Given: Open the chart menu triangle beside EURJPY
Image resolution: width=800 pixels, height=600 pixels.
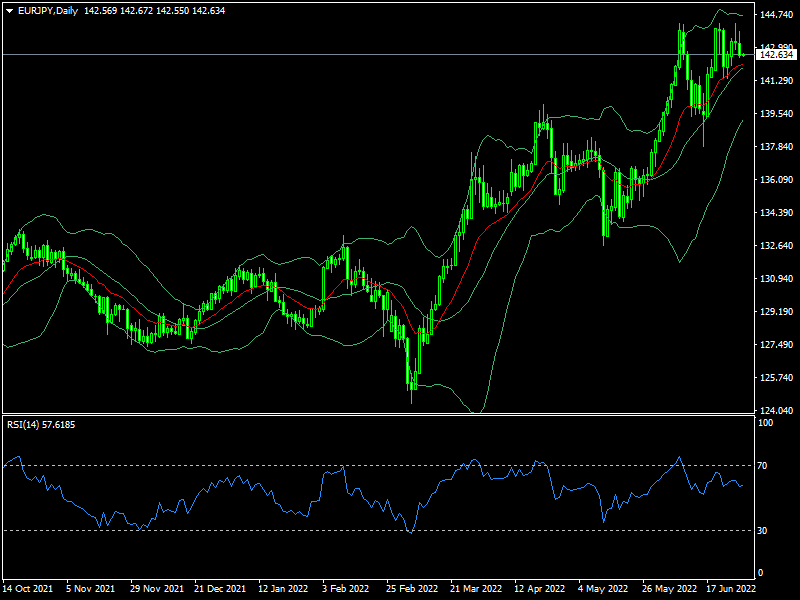Looking at the screenshot, I should [x=9, y=11].
